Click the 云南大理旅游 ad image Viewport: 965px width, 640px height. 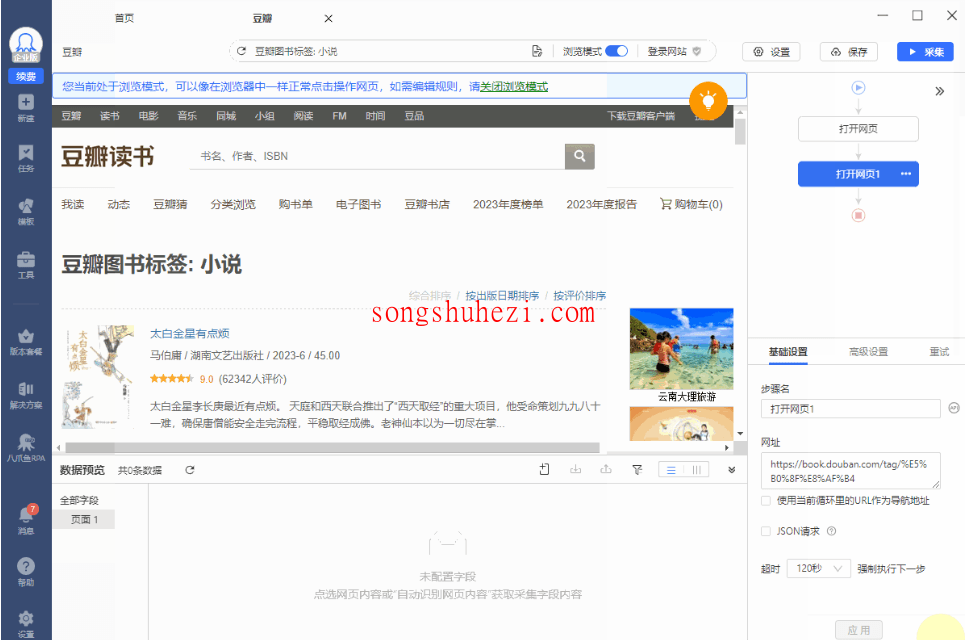pos(681,349)
